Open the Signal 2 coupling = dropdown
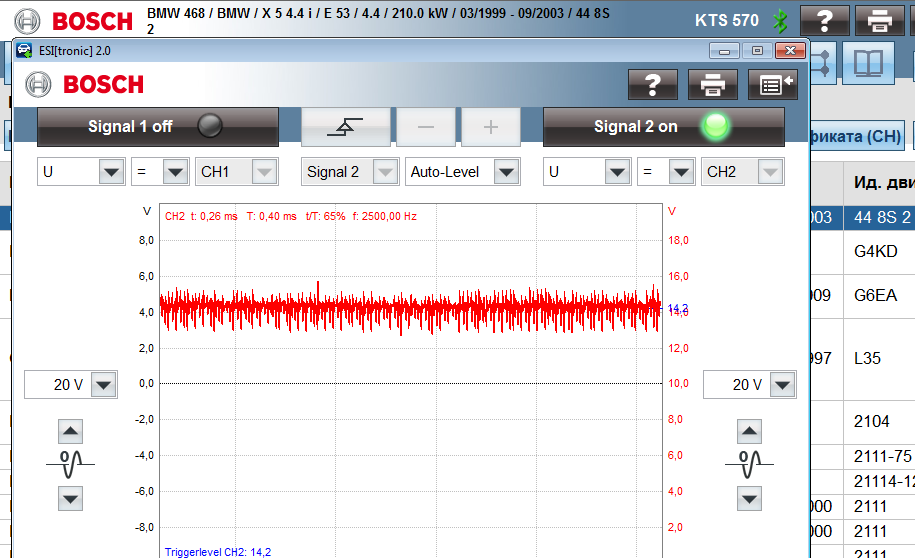The height and width of the screenshot is (558, 915). tap(666, 172)
